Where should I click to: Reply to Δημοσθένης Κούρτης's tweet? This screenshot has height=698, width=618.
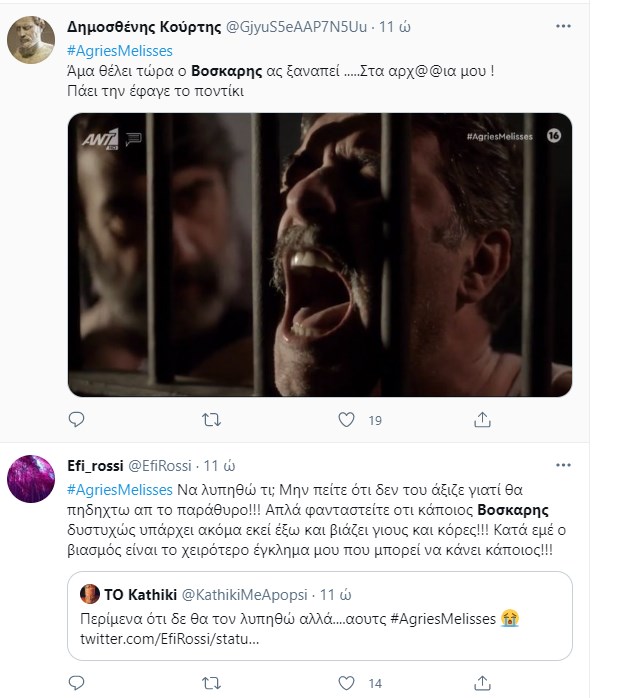pyautogui.click(x=77, y=420)
